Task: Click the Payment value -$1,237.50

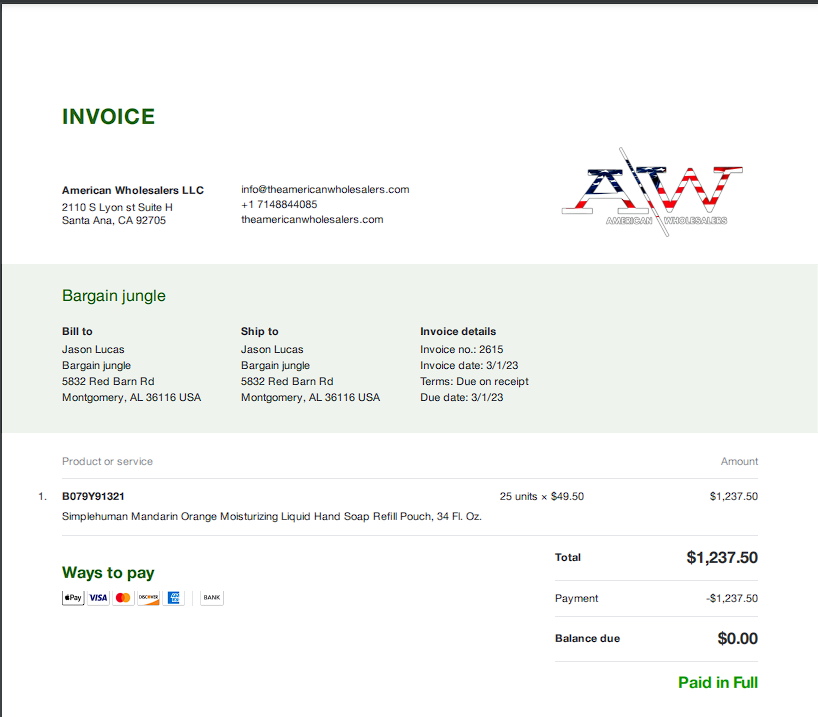Action: tap(732, 599)
